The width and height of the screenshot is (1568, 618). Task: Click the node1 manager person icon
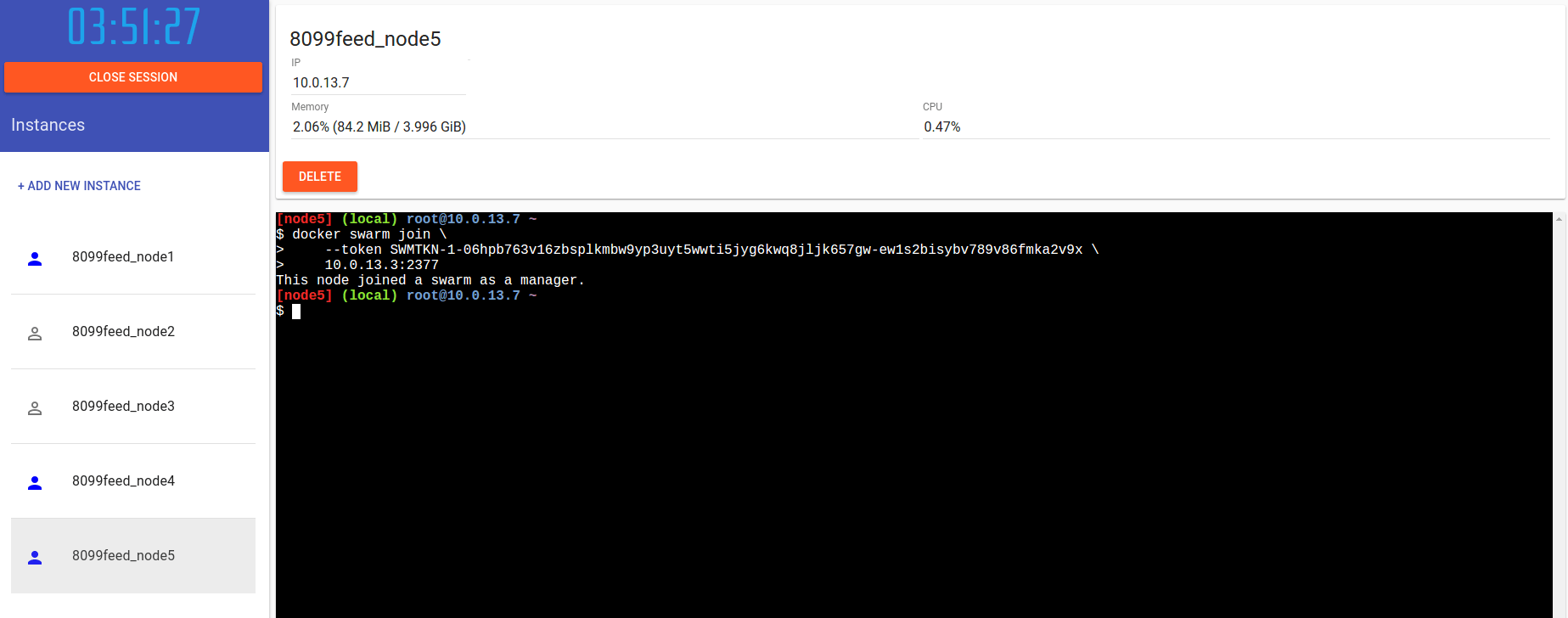35,259
